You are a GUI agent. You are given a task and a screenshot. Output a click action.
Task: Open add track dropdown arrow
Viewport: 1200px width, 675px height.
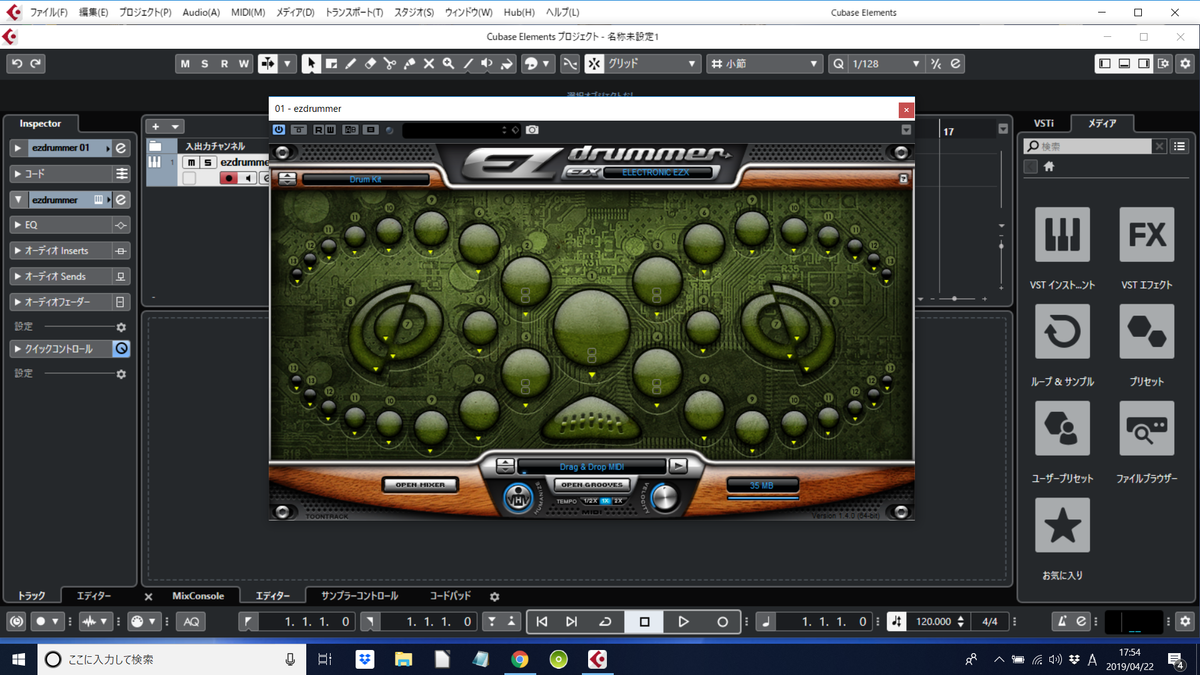[176, 127]
